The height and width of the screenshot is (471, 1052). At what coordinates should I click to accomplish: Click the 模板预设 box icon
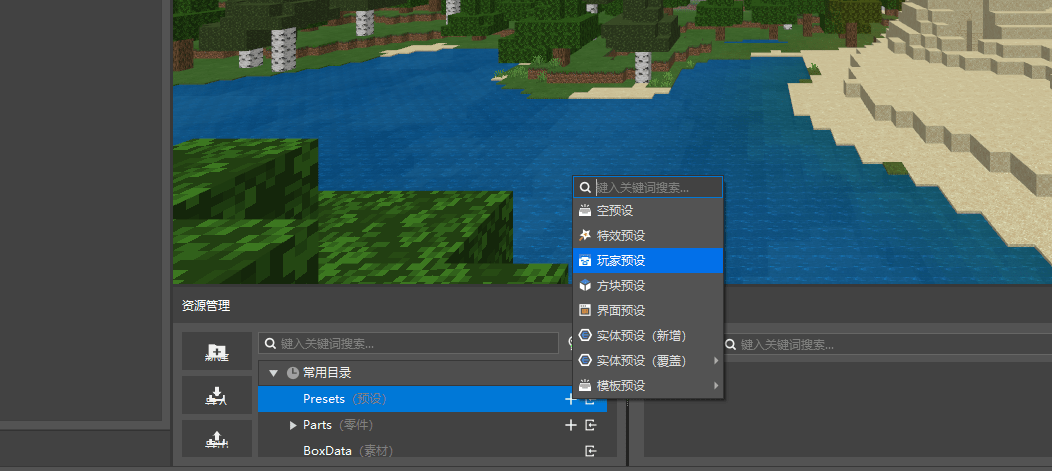pos(585,386)
